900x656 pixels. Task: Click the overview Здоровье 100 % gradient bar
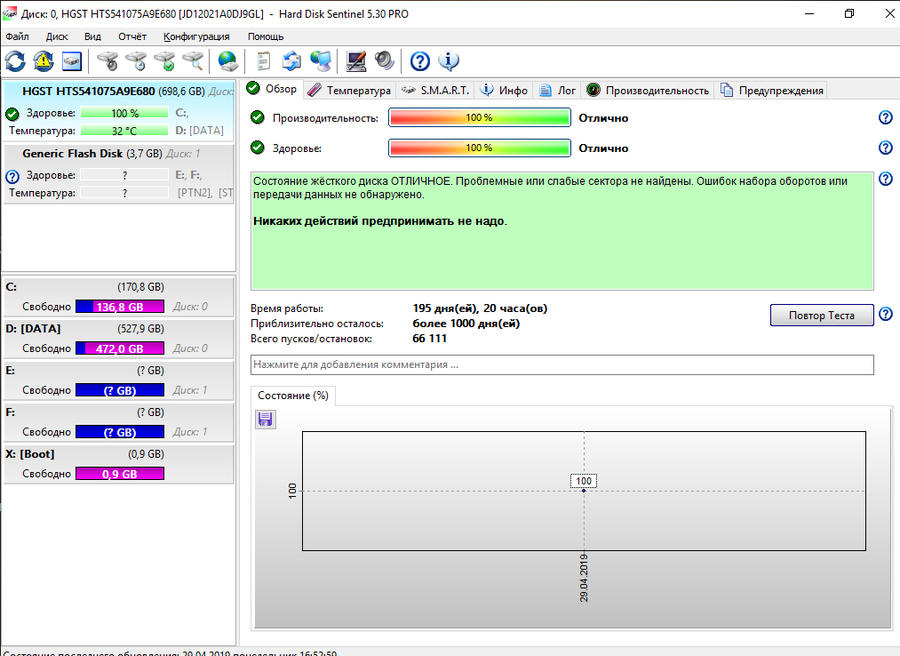click(479, 148)
